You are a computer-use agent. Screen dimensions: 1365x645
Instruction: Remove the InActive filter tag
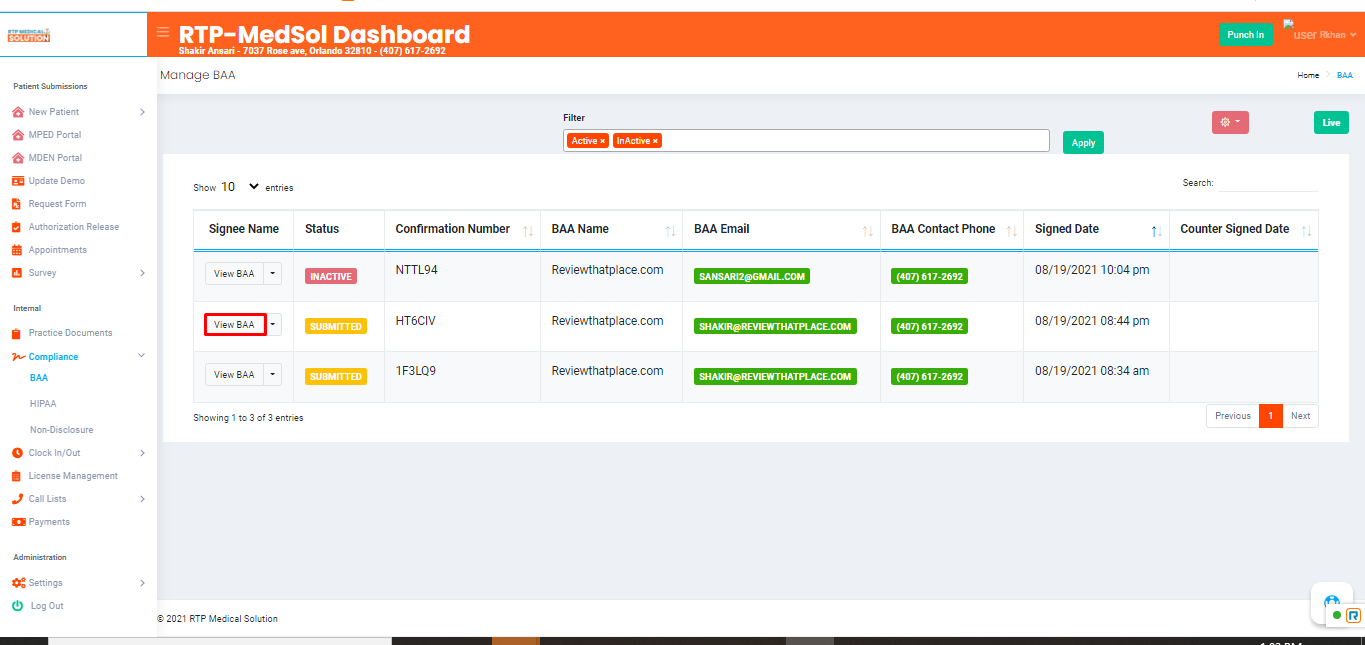655,141
